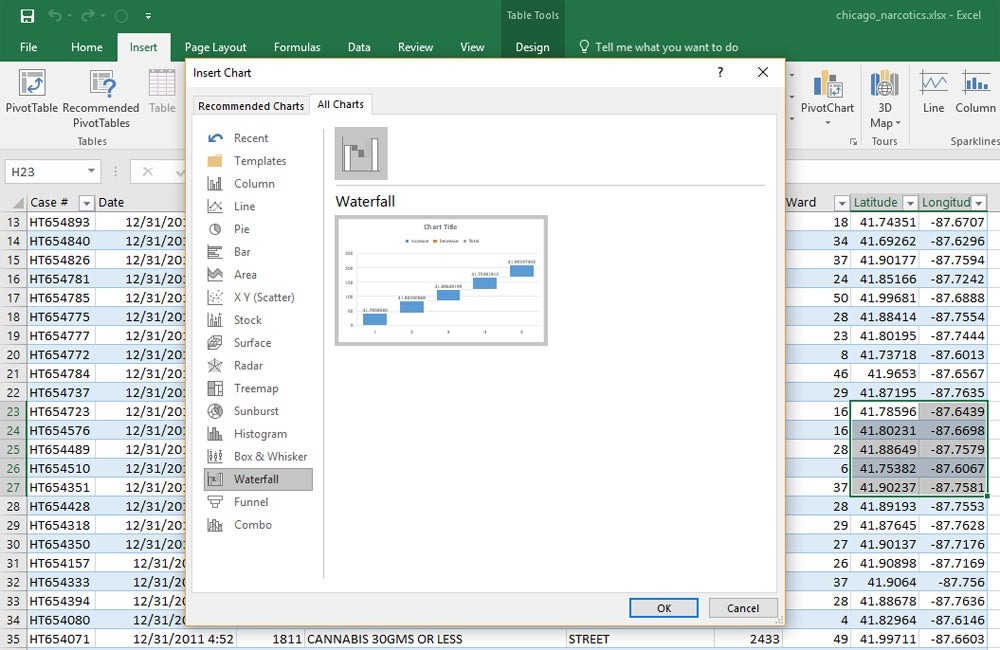Pick the Treemap chart type

pyautogui.click(x=255, y=388)
